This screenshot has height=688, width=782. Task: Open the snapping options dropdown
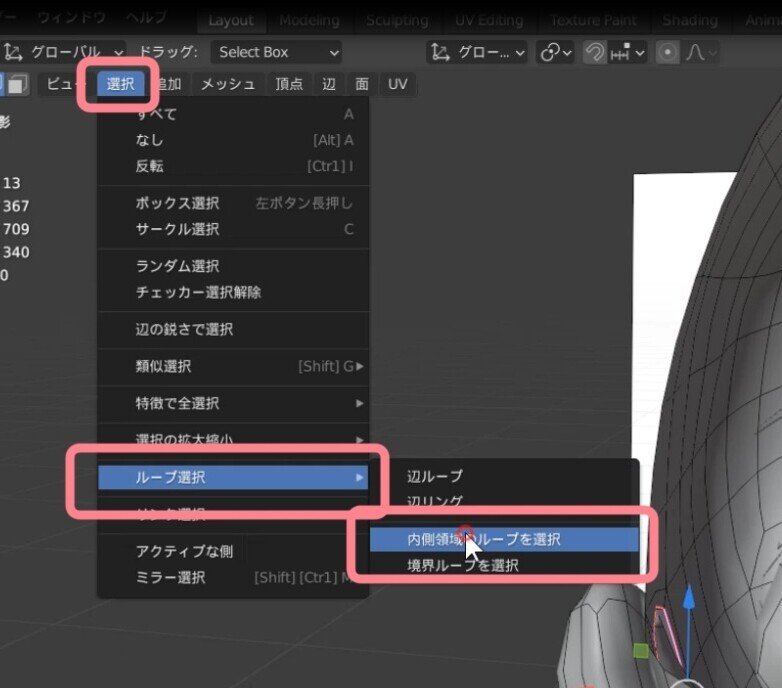pos(627,52)
